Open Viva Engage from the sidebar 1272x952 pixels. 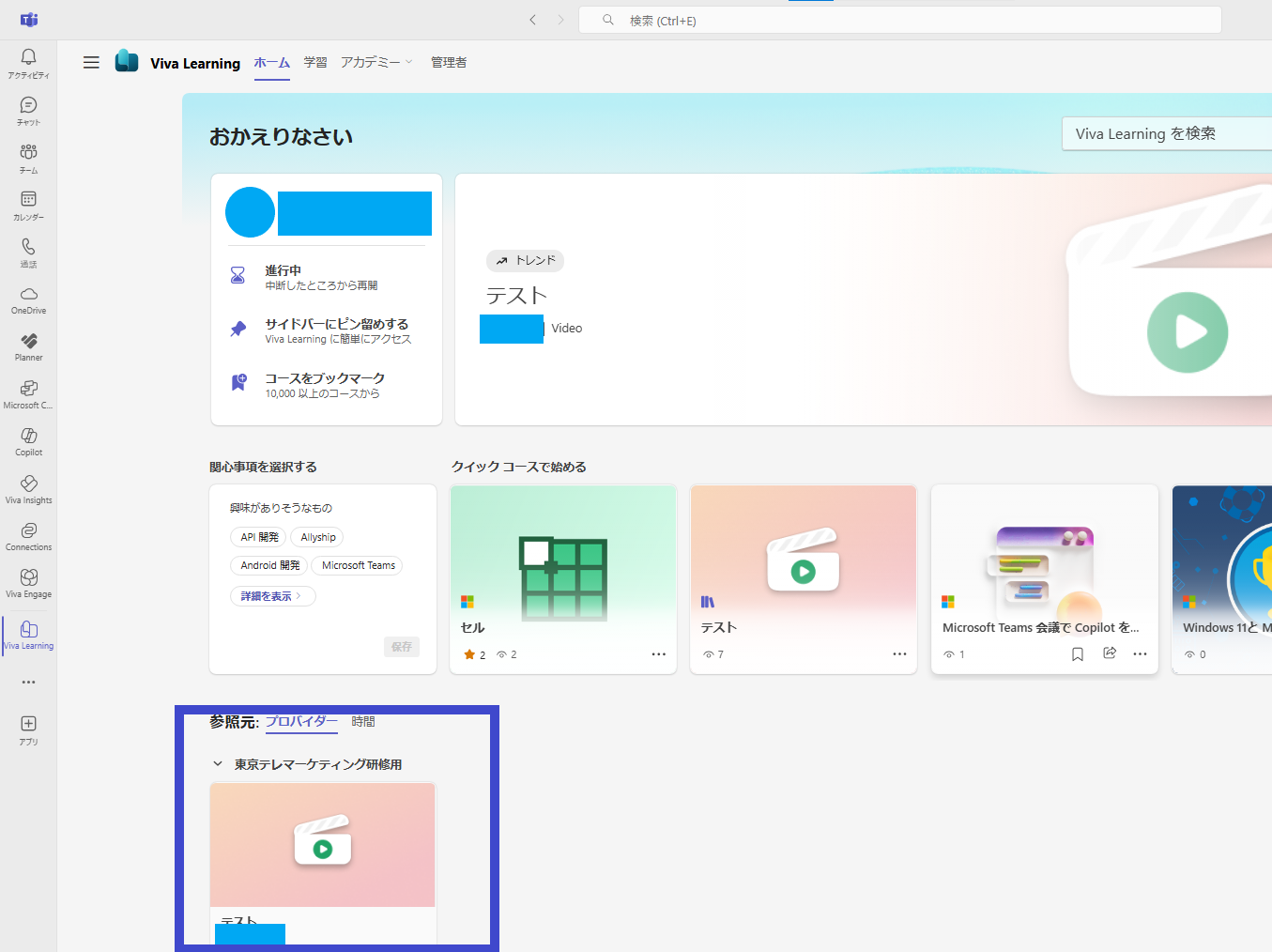(x=28, y=582)
